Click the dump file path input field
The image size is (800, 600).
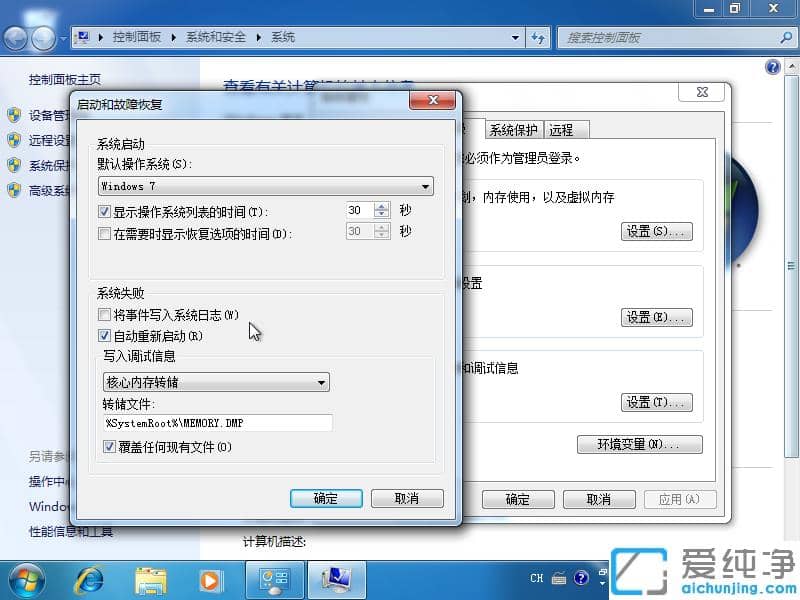215,422
